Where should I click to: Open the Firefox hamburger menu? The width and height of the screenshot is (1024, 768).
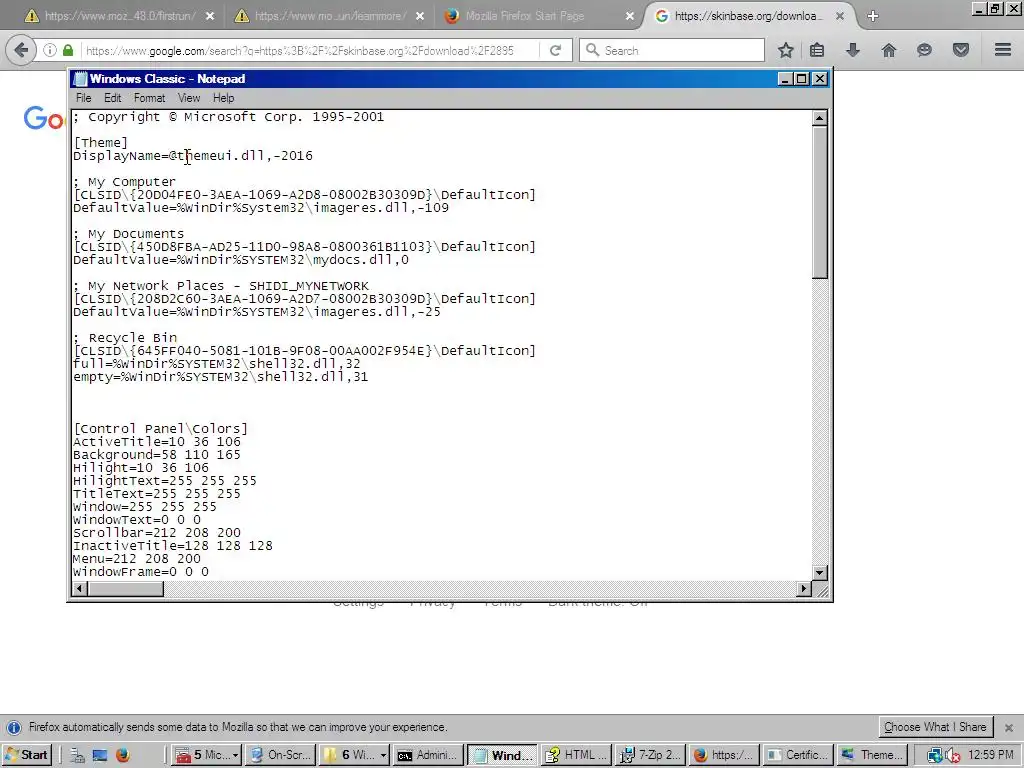(1003, 50)
